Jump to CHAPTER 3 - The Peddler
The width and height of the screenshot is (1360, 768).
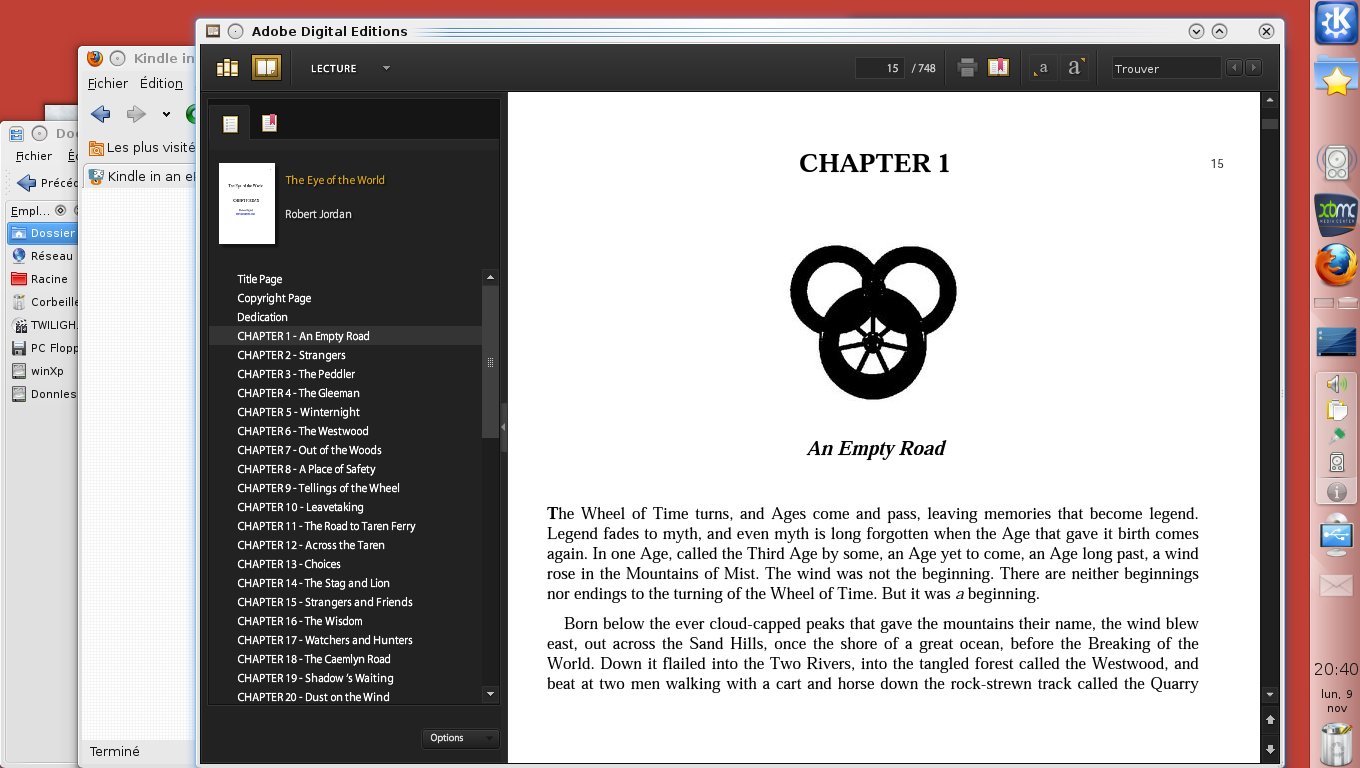pyautogui.click(x=296, y=374)
